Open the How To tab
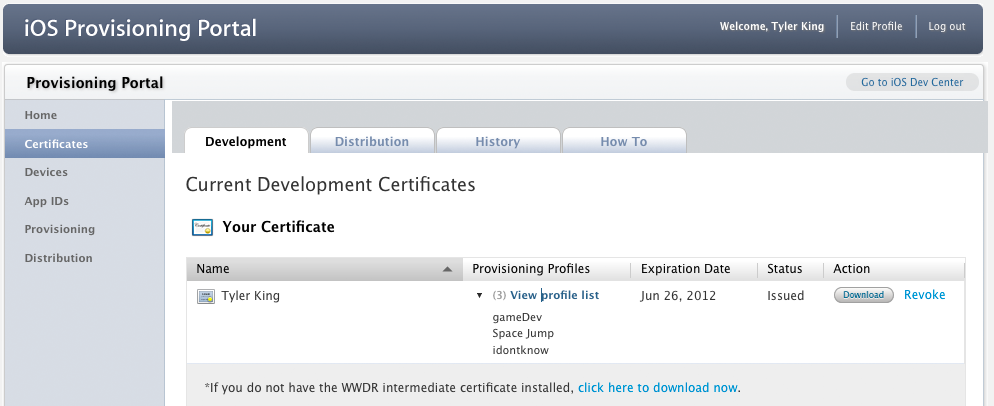The height and width of the screenshot is (406, 994). [x=624, y=141]
